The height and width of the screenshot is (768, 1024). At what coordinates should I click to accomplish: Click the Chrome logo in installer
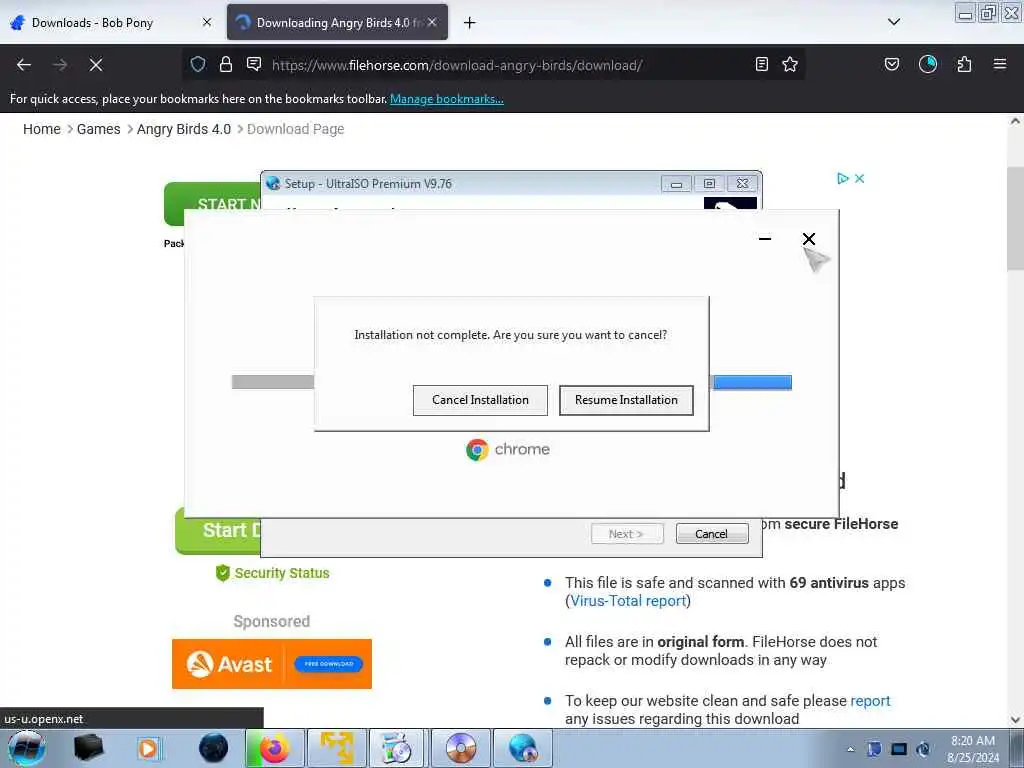pyautogui.click(x=477, y=449)
